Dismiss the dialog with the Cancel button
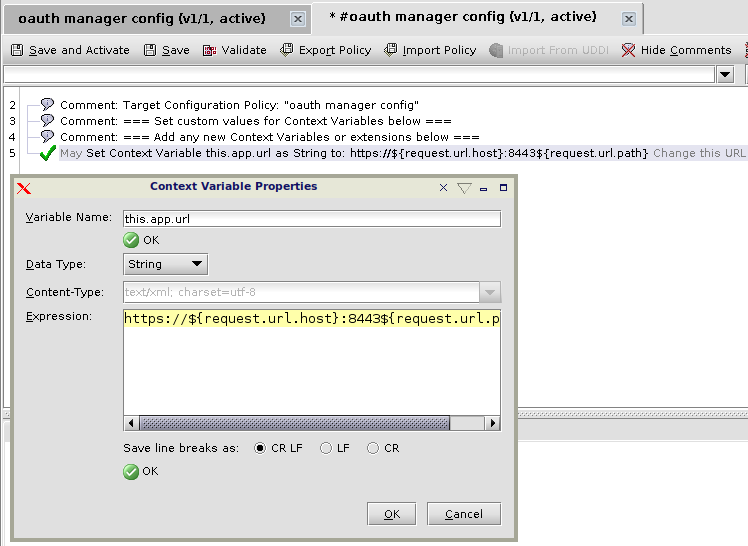 464,514
